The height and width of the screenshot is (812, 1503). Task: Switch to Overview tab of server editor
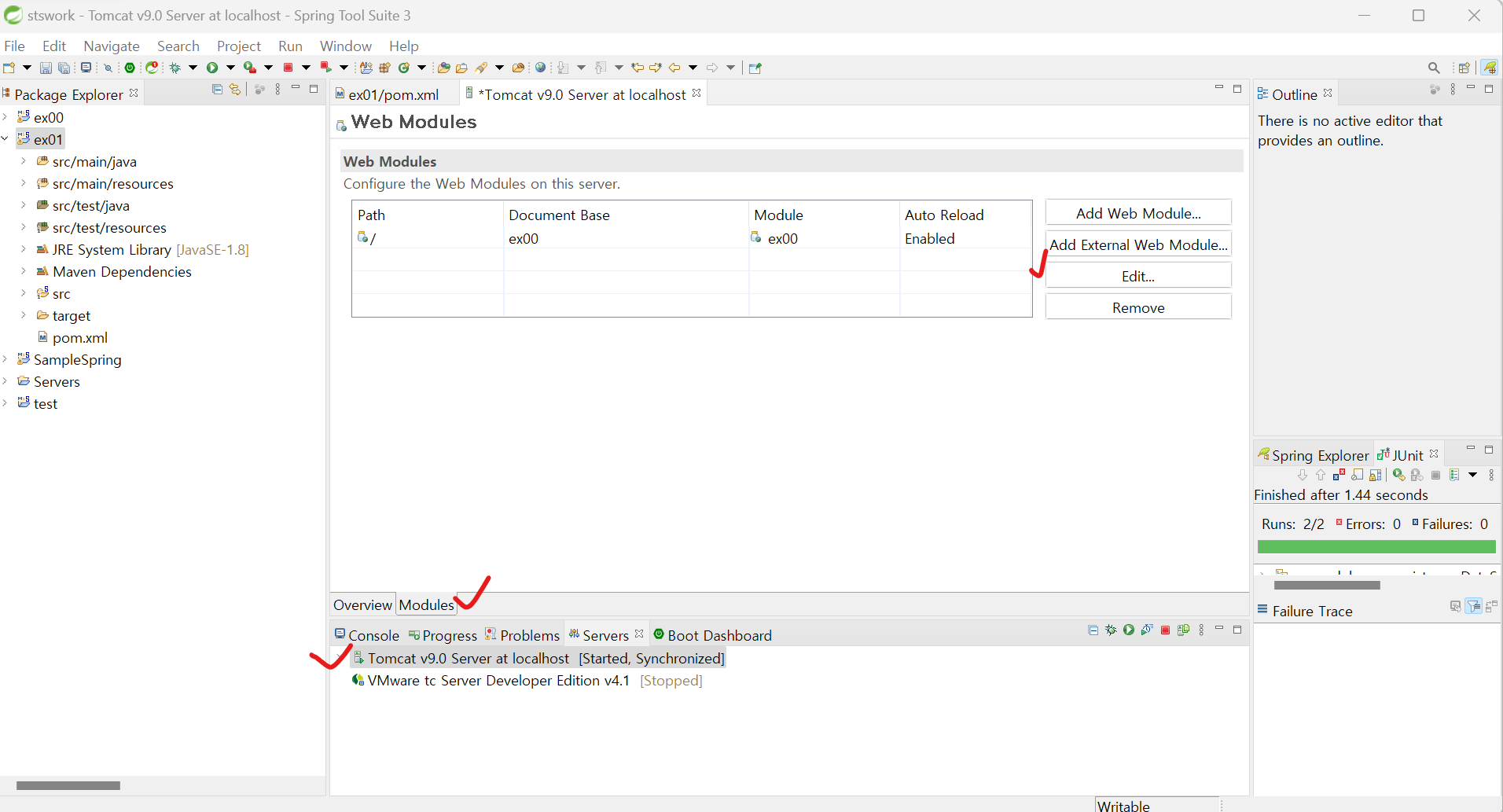(x=362, y=604)
